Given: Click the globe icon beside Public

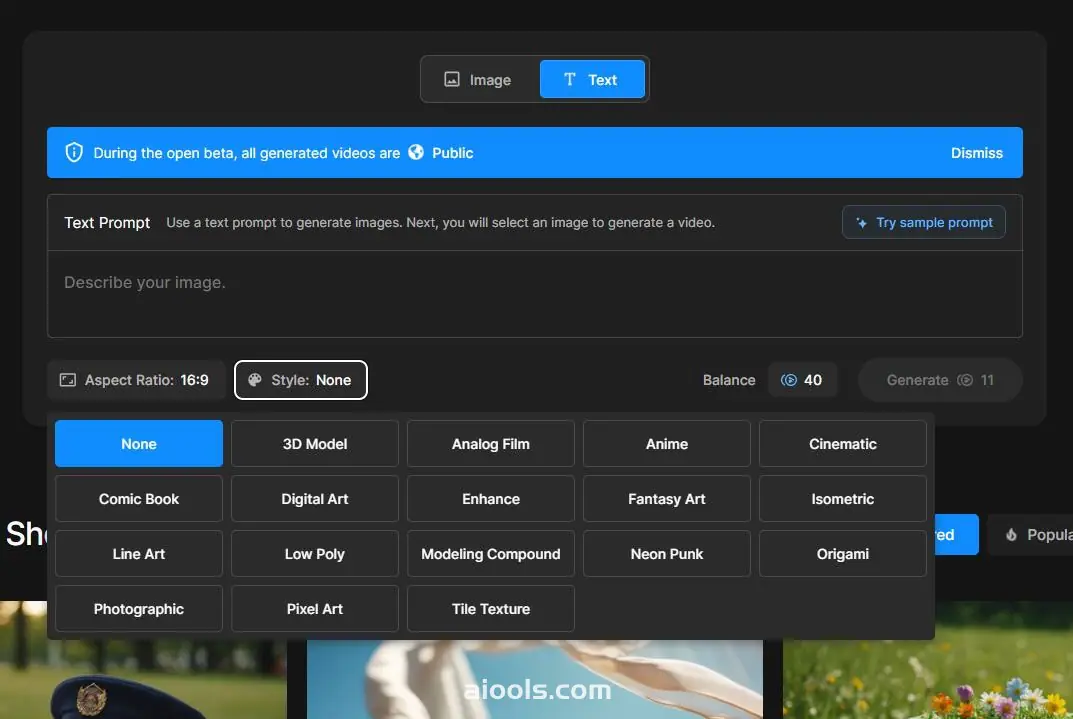Looking at the screenshot, I should (x=416, y=153).
